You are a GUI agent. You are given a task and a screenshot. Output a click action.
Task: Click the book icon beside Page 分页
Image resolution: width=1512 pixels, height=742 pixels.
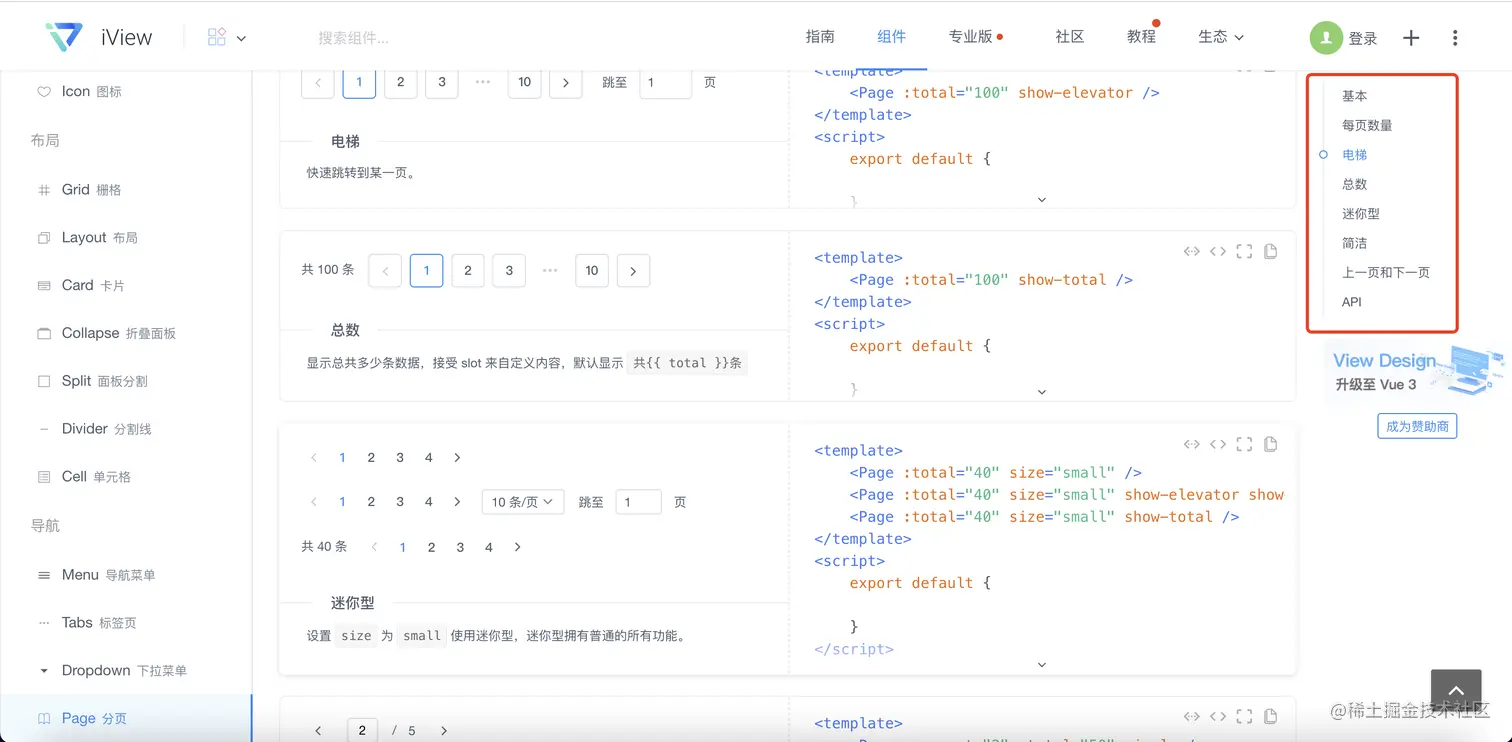tap(44, 719)
